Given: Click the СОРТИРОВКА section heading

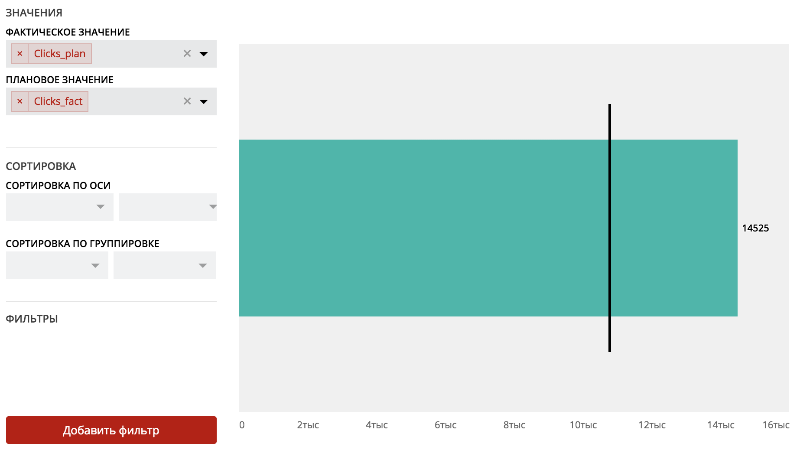Looking at the screenshot, I should 41,166.
